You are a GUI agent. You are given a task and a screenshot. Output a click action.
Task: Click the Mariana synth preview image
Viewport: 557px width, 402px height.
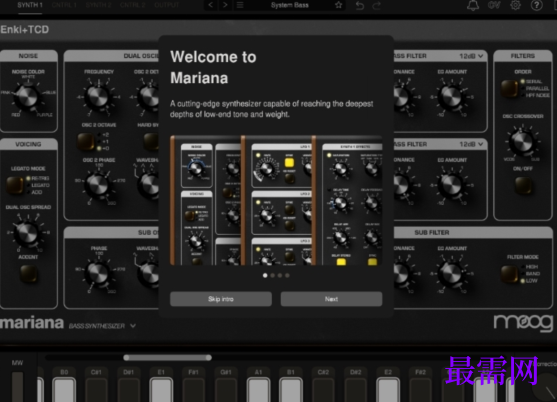(276, 200)
